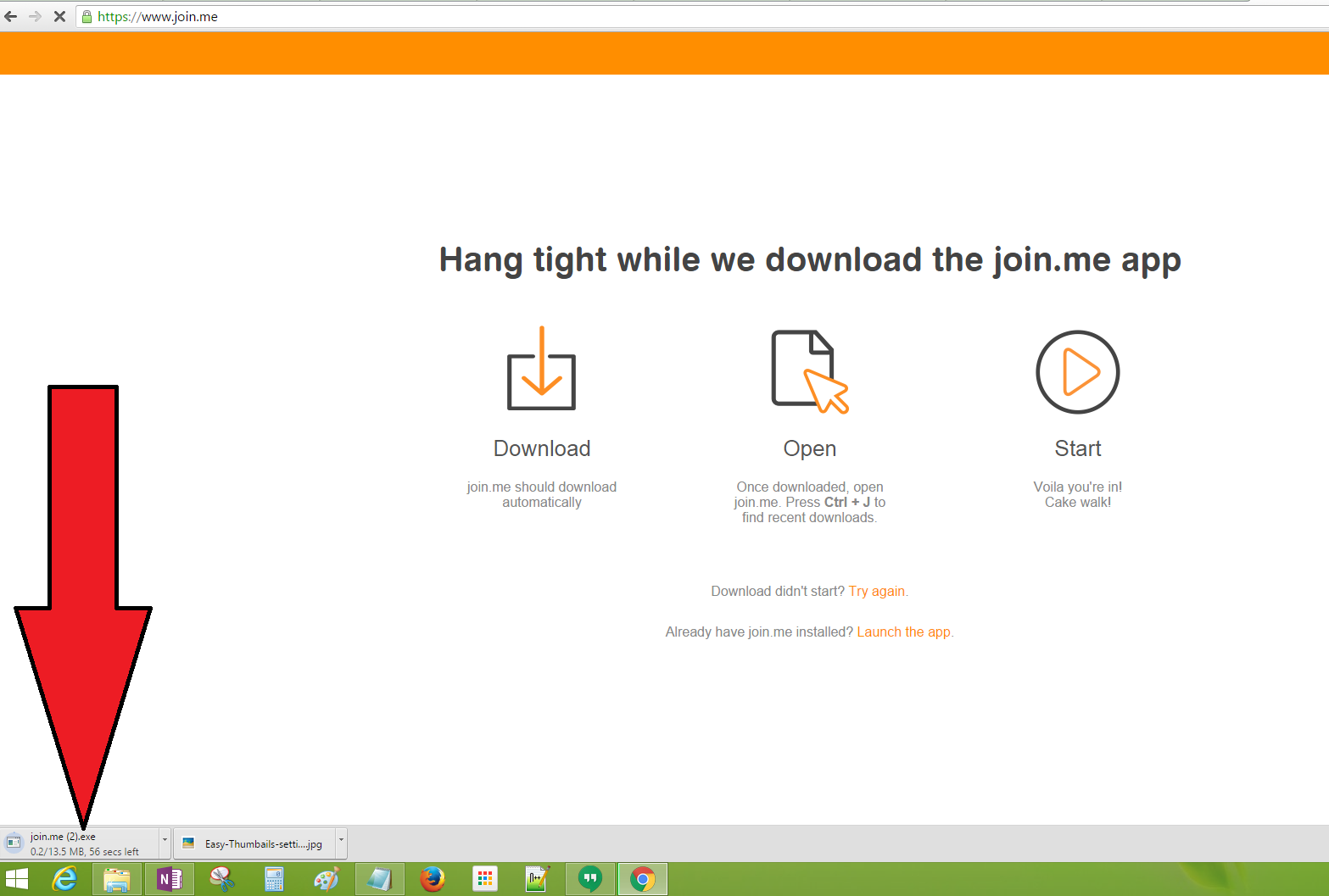Launch Internet Explorer from the taskbar

click(x=64, y=879)
